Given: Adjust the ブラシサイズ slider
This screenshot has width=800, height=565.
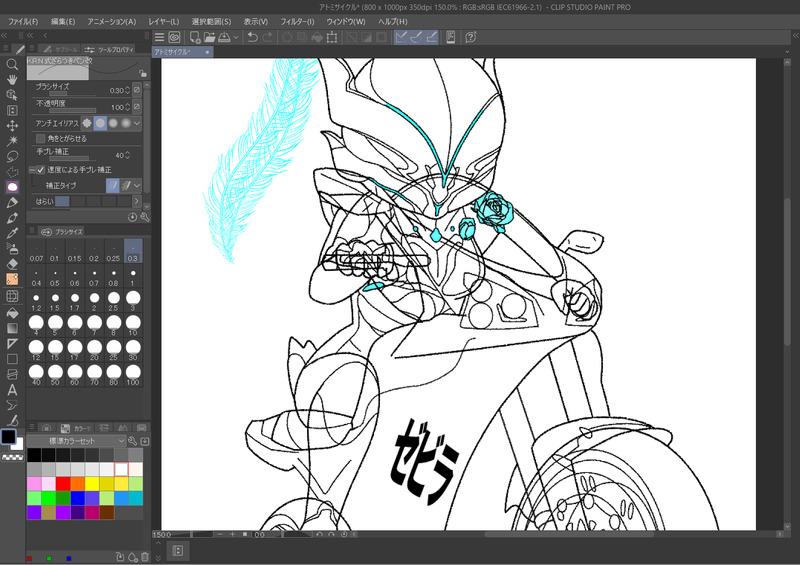Looking at the screenshot, I should (72, 94).
